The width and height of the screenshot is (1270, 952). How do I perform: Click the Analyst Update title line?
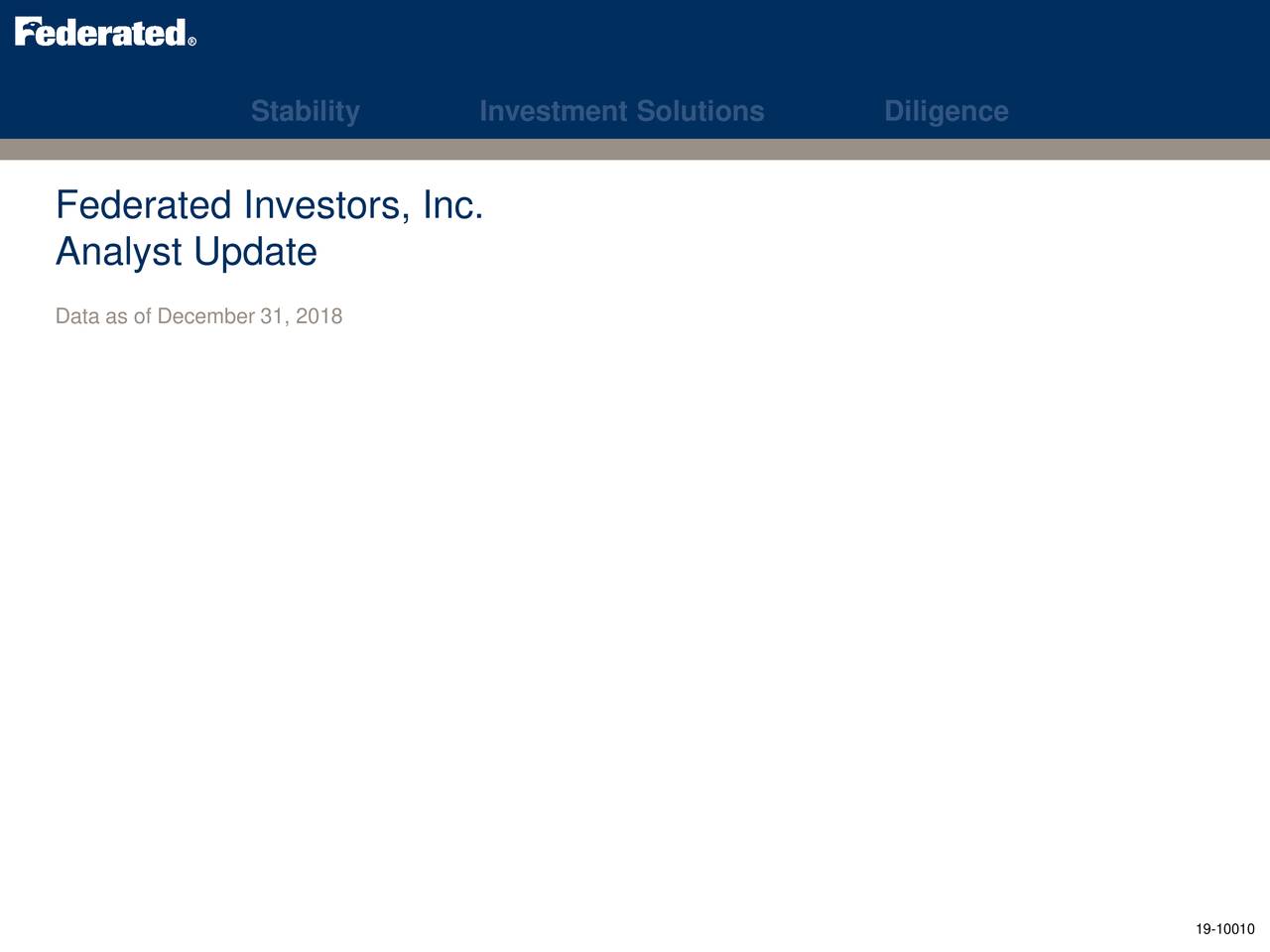point(187,252)
